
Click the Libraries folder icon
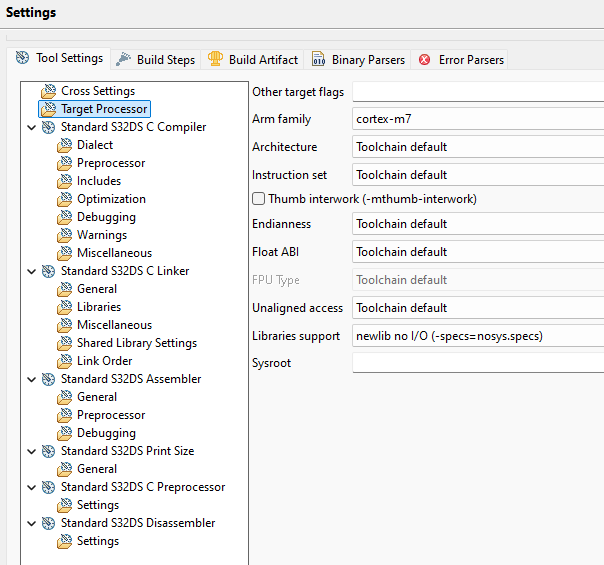(64, 307)
